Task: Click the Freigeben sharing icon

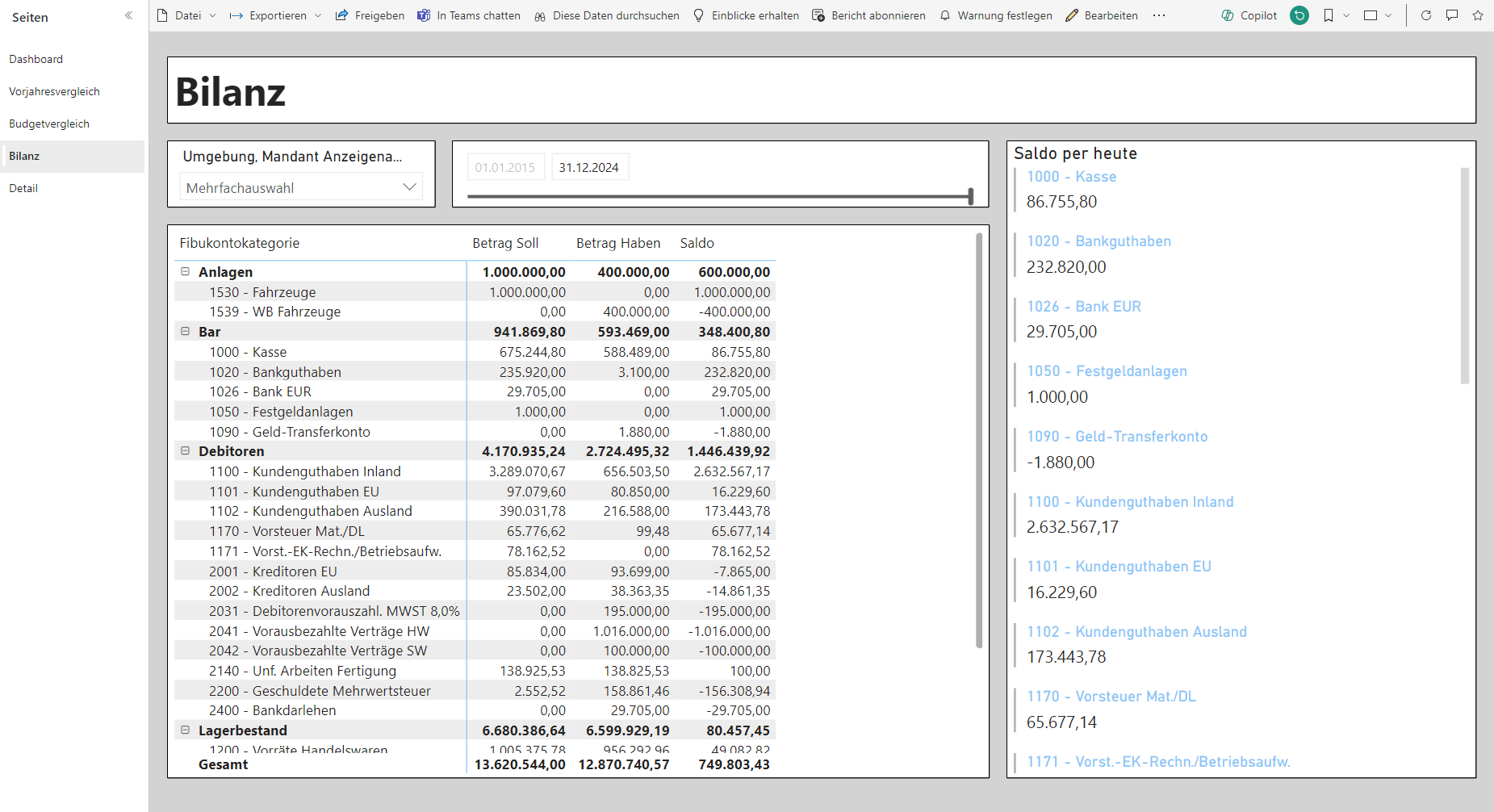Action: click(x=341, y=15)
